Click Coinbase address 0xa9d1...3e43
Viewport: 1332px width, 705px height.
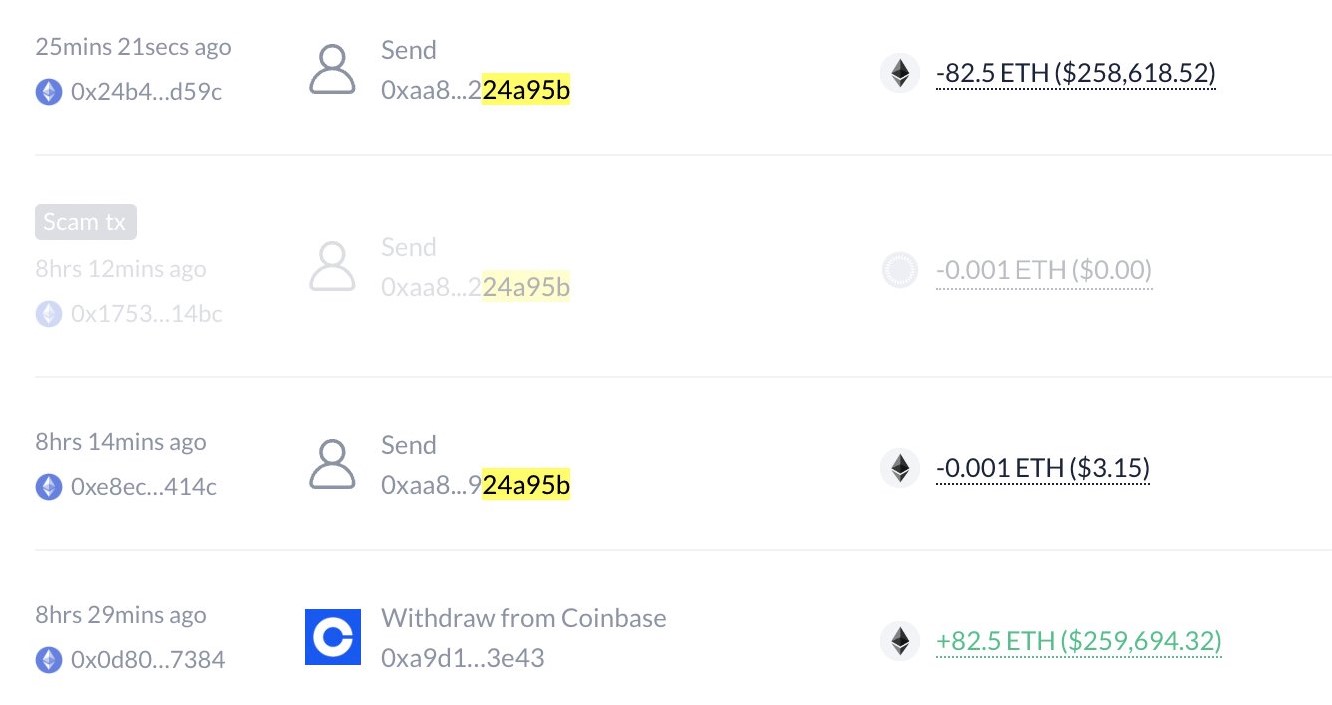pos(463,658)
